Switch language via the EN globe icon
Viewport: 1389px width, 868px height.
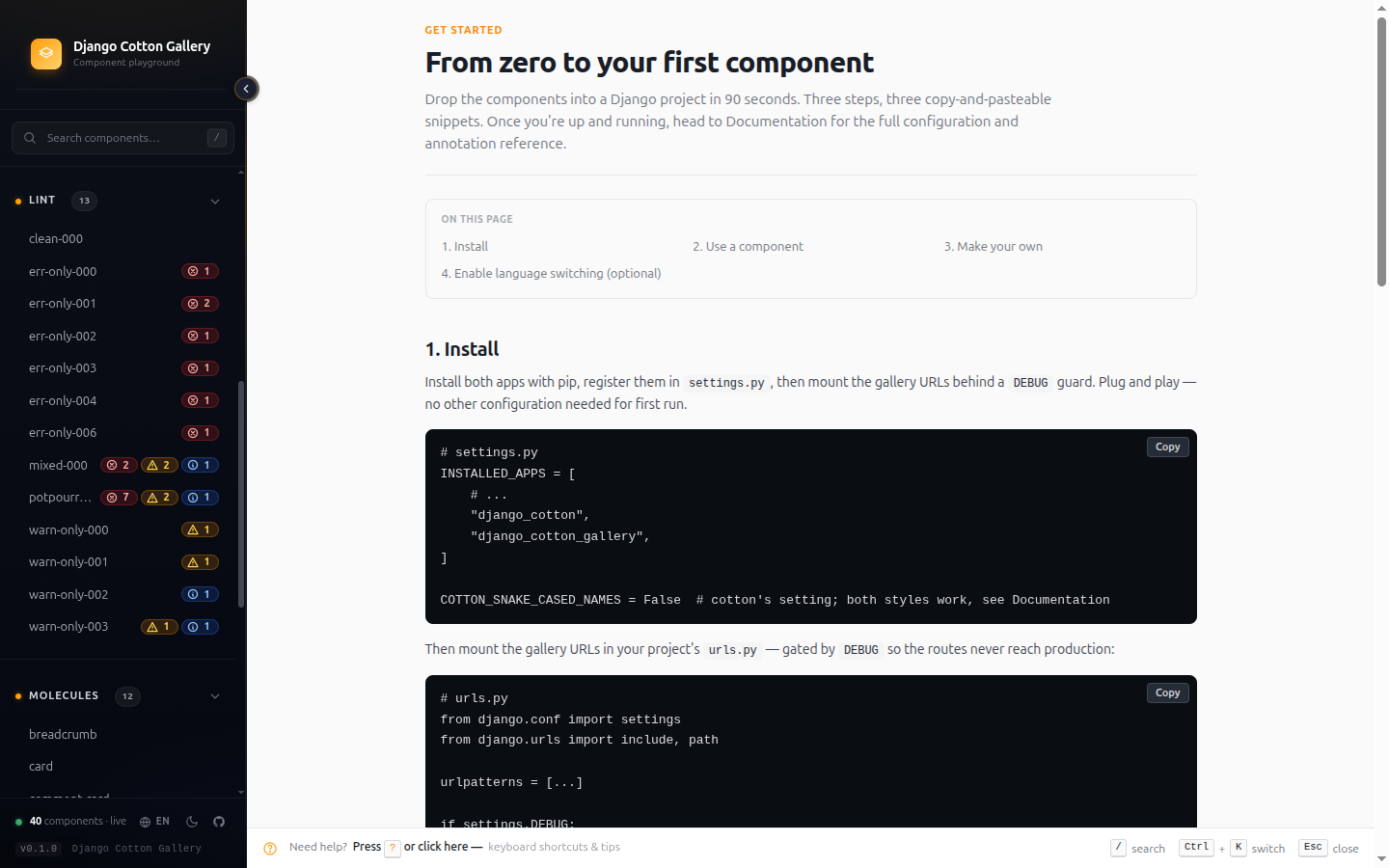[154, 822]
